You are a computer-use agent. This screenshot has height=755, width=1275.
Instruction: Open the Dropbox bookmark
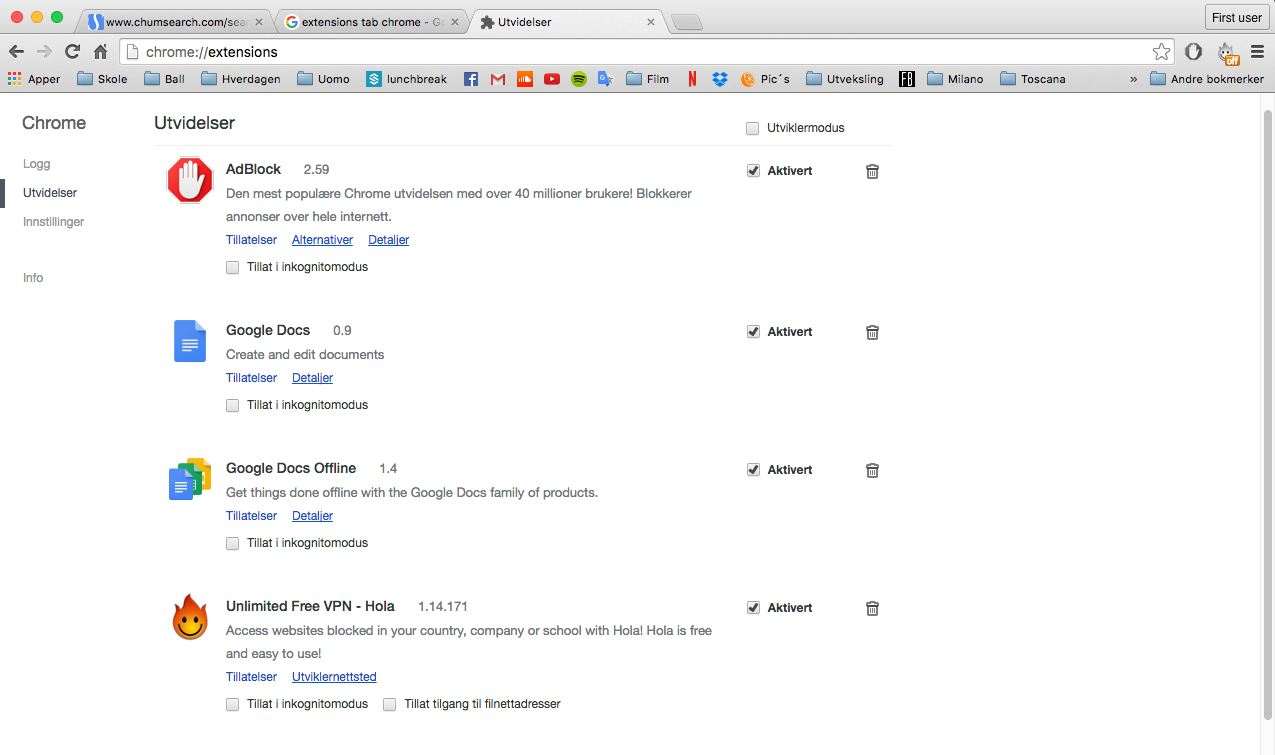720,79
